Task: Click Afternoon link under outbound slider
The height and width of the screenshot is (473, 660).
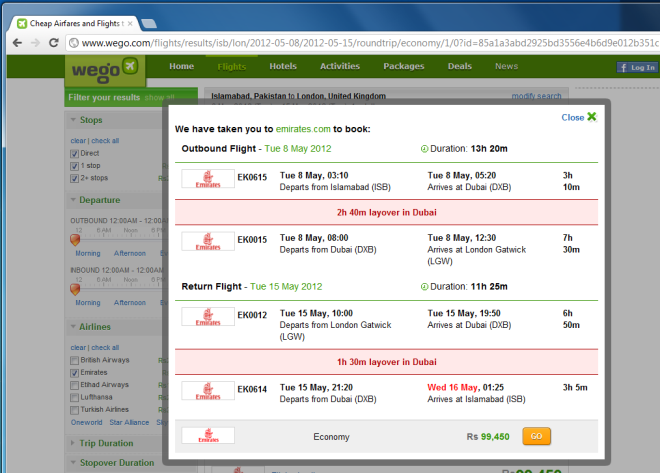Action: point(130,253)
